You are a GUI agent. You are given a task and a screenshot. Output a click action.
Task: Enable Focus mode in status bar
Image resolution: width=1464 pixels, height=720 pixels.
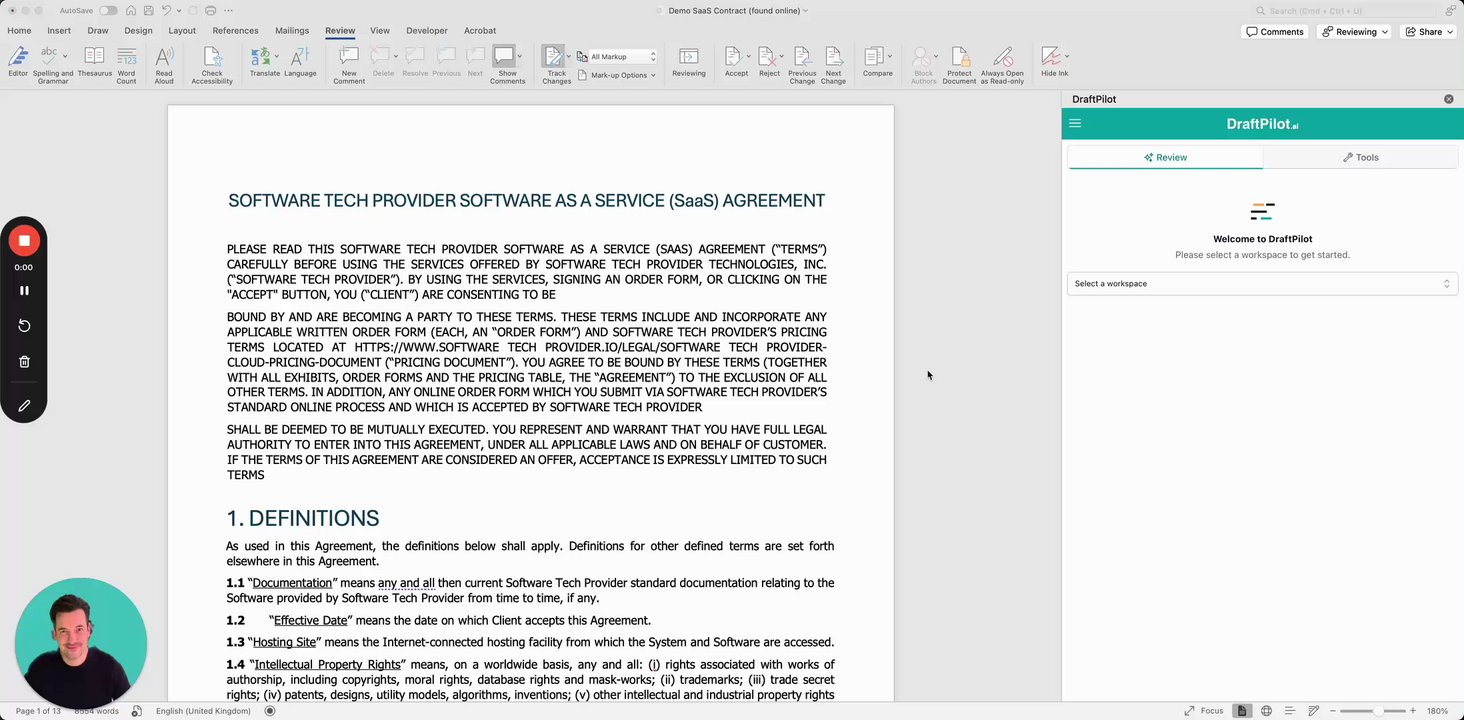(1204, 711)
